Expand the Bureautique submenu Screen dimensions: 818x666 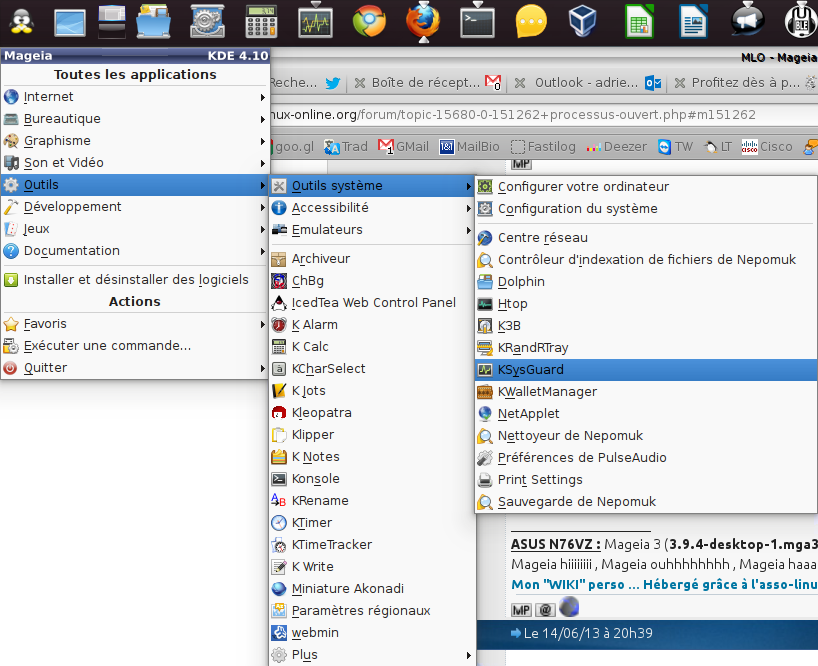135,119
